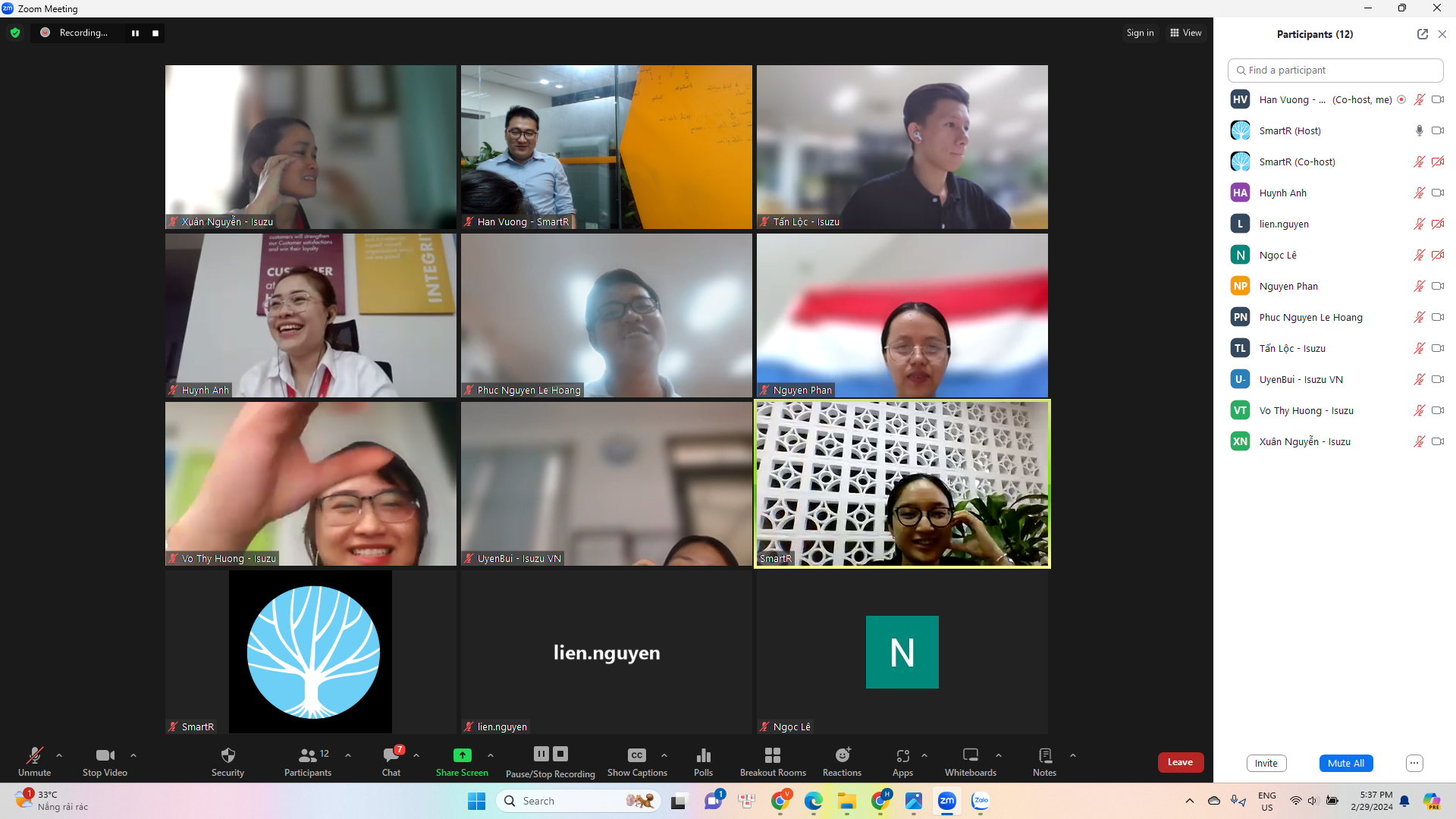Open Whiteboards icon
Screen dimensions: 1456x819
coord(970,755)
